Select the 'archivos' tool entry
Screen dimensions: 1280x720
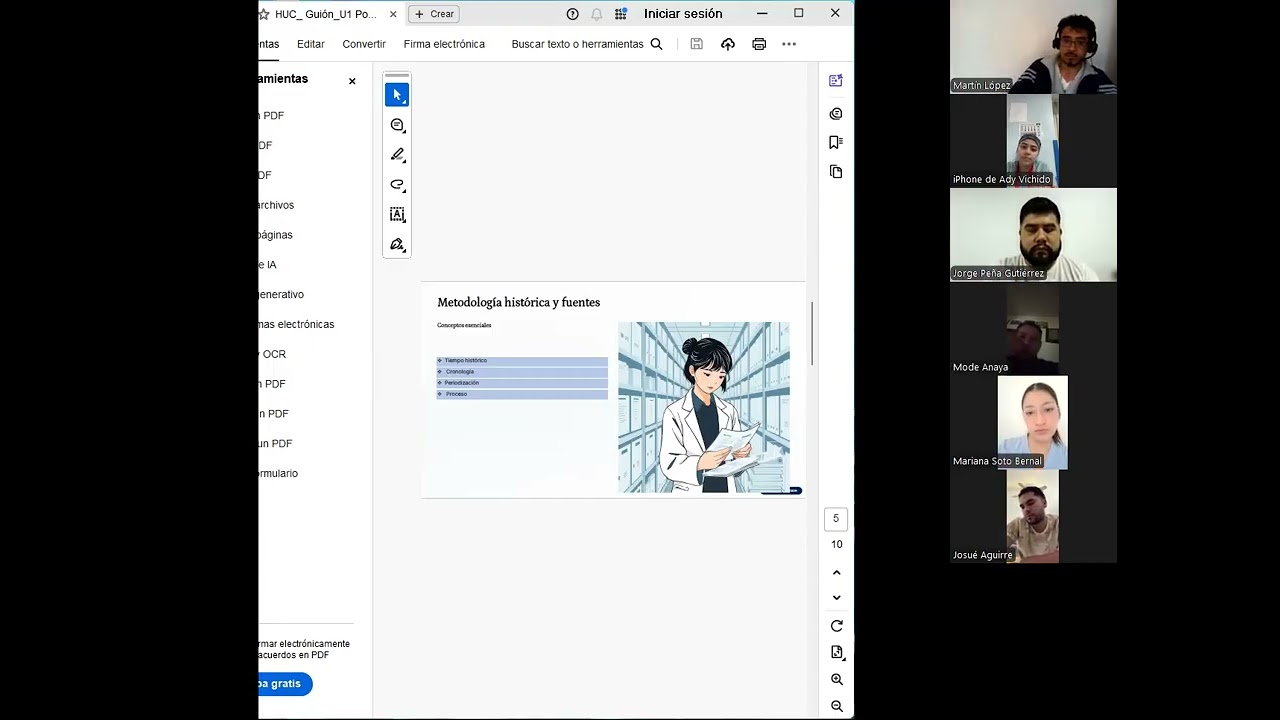[x=276, y=205]
